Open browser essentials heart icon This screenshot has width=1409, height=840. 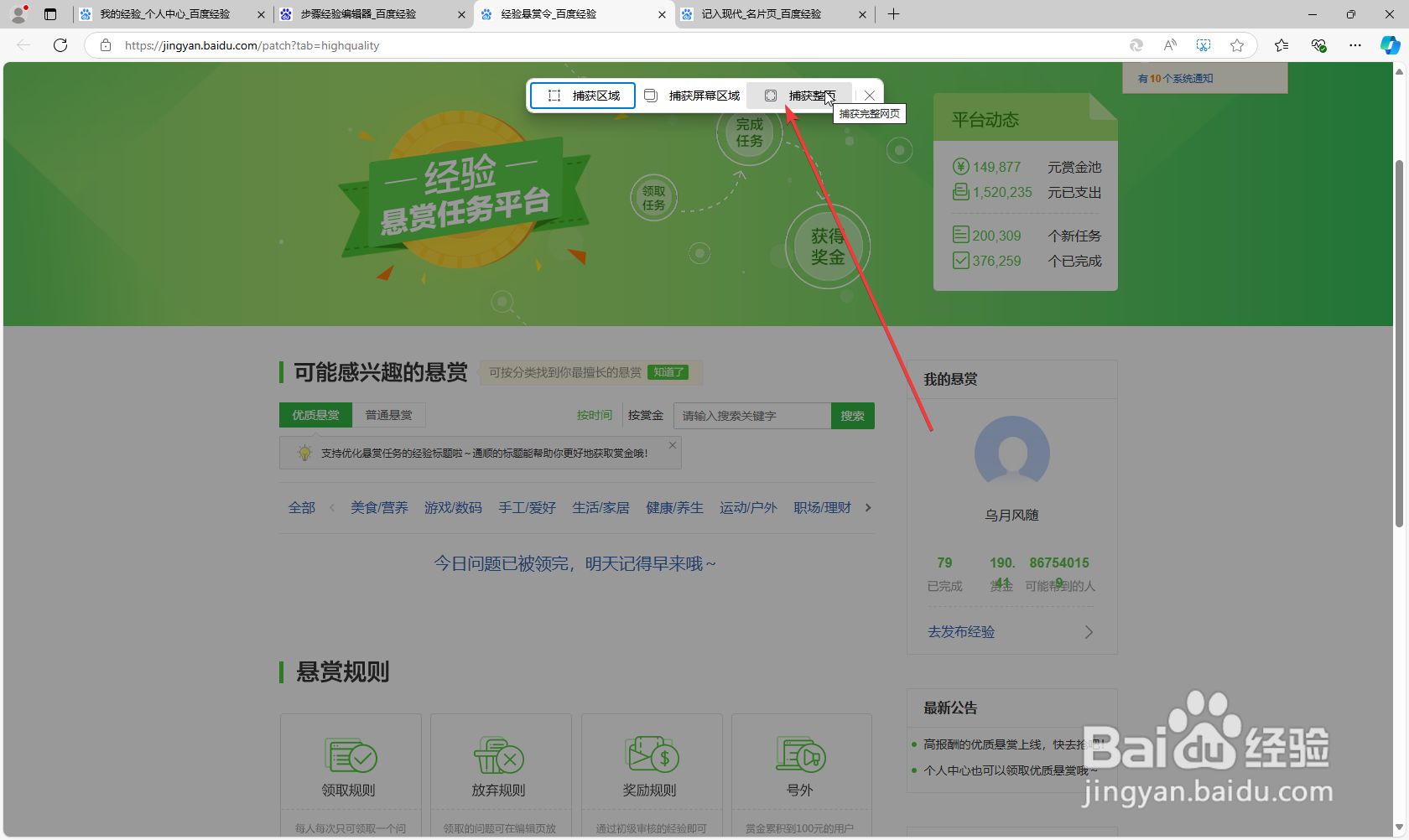tap(1318, 45)
